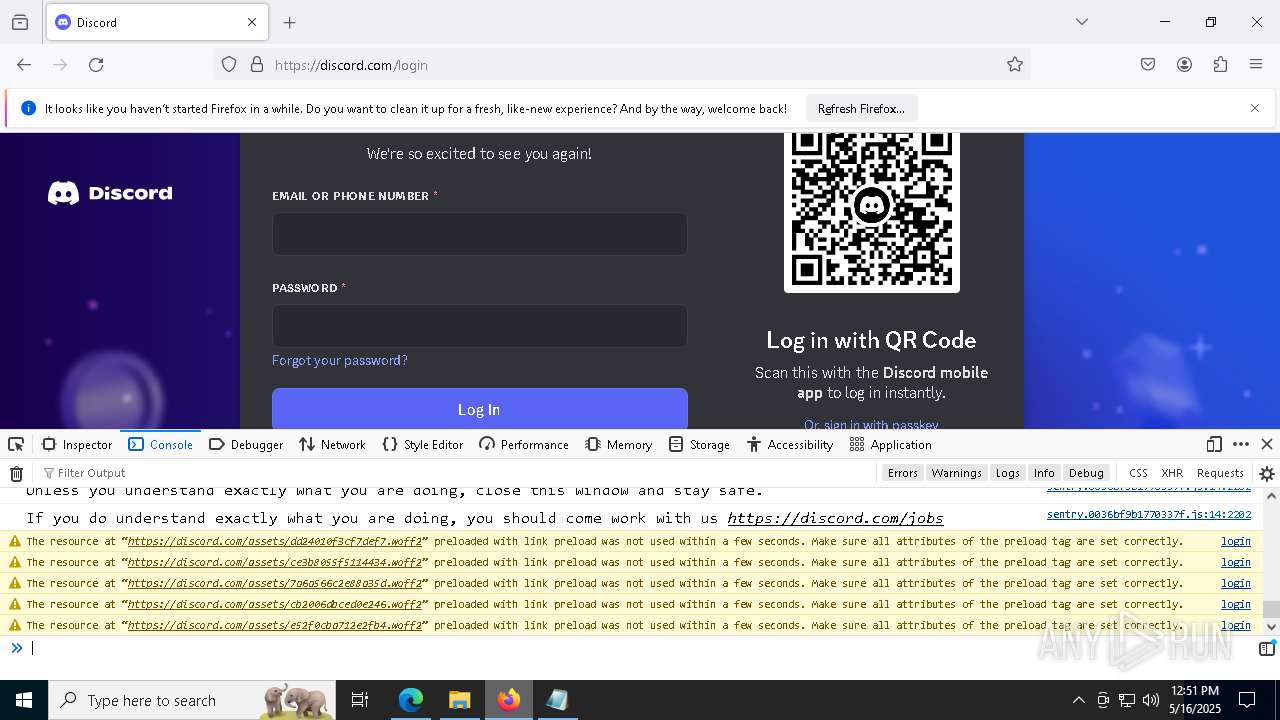Click the site security padlock icon
Viewport: 1280px width, 720px height.
click(257, 65)
